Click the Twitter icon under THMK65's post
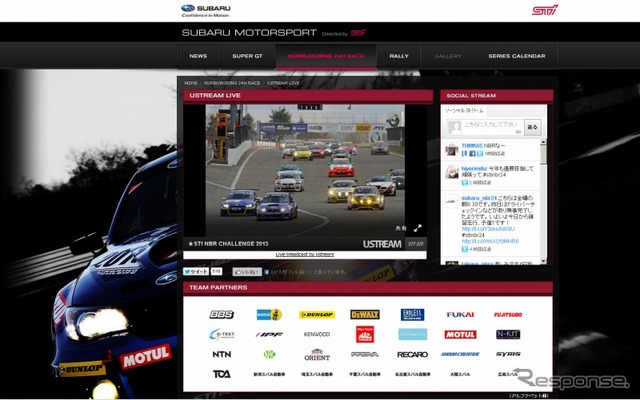The height and width of the screenshot is (400, 640). (480, 154)
